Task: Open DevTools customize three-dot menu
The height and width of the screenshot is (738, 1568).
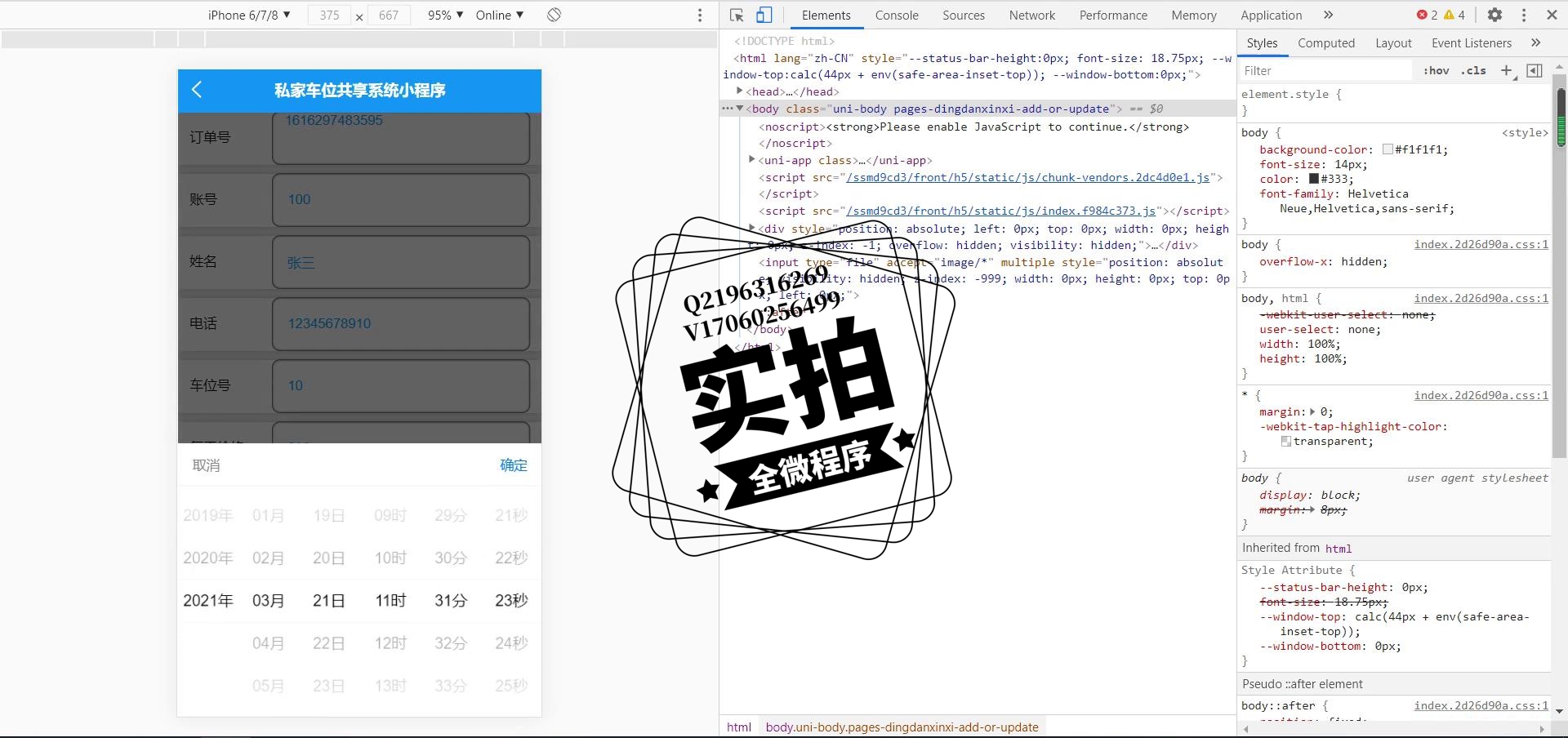Action: point(1524,15)
